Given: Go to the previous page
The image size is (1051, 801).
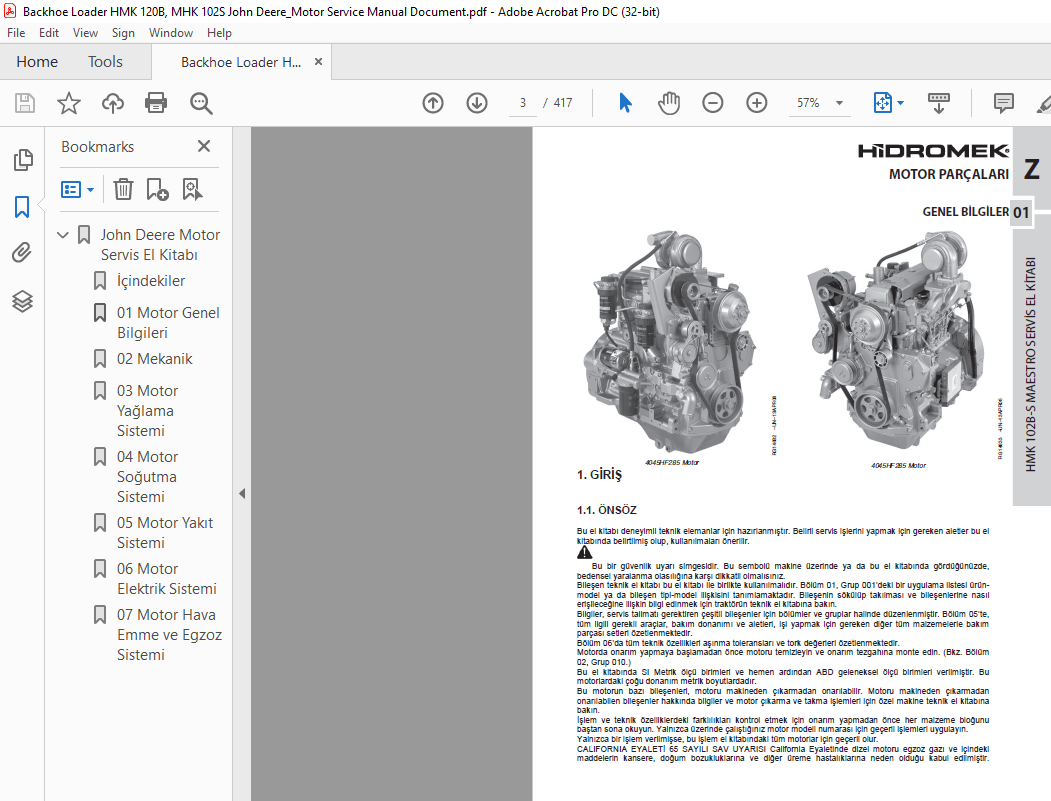Looking at the screenshot, I should click(x=433, y=103).
